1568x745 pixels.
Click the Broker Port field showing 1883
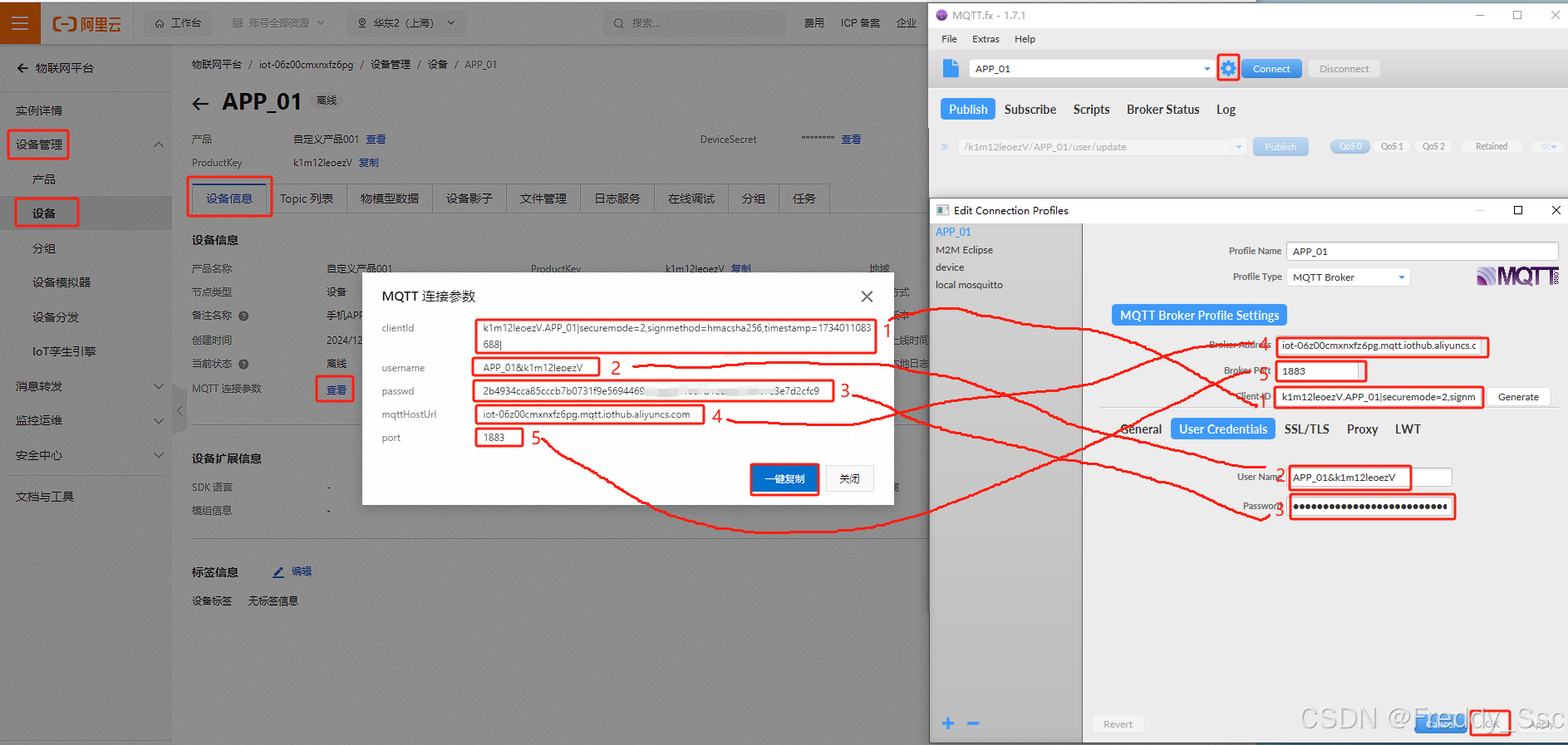[1318, 371]
